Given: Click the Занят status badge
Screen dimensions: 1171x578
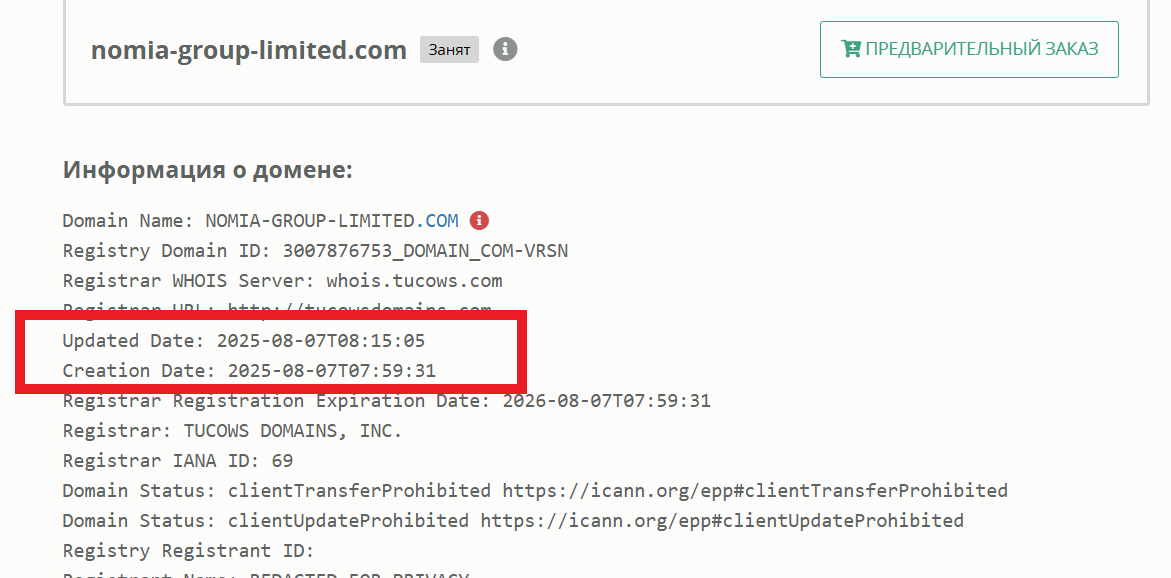Looking at the screenshot, I should click(449, 50).
